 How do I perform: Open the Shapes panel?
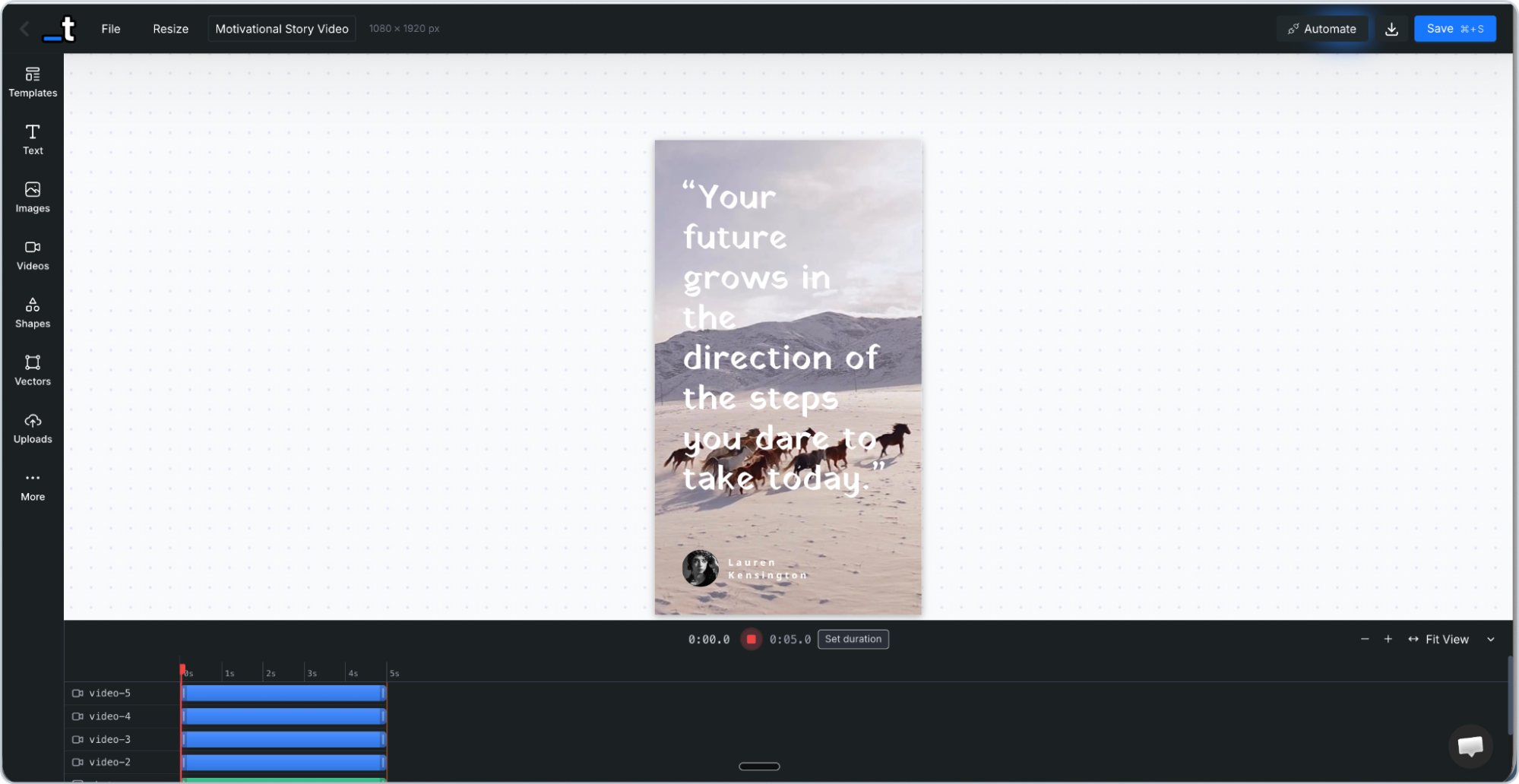click(33, 313)
